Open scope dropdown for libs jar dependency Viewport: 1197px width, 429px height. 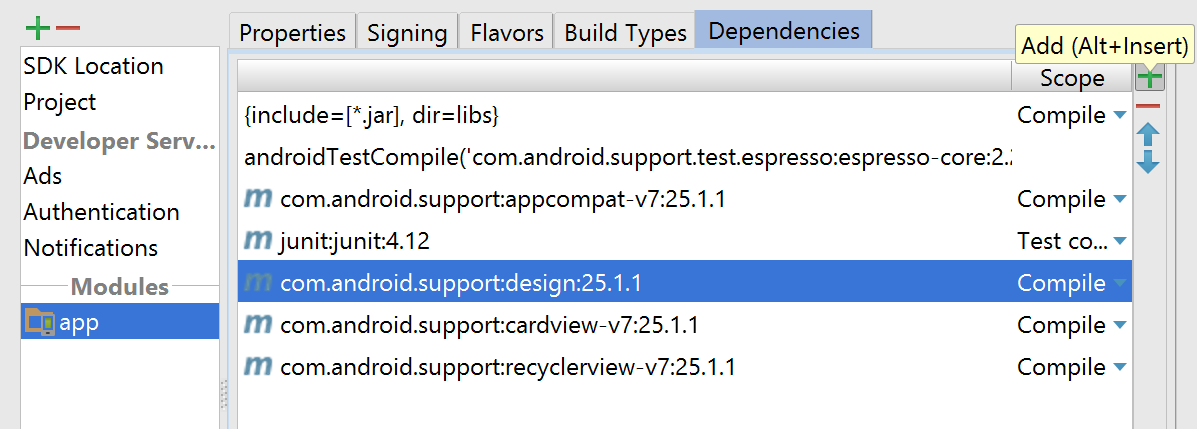point(1120,116)
